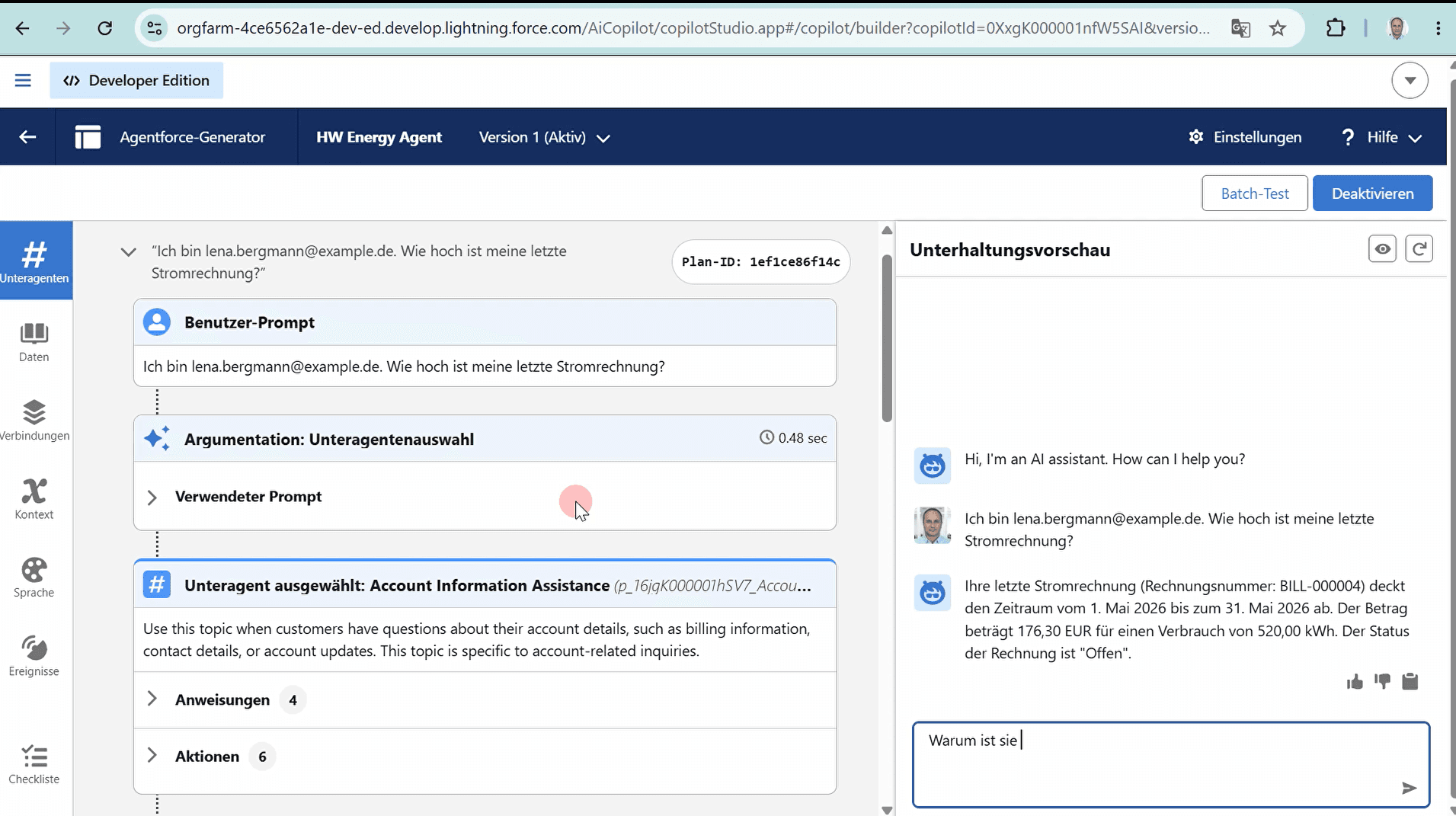Viewport: 1456px width, 816px height.
Task: Click the Aktionen count badge 6
Action: tap(262, 757)
